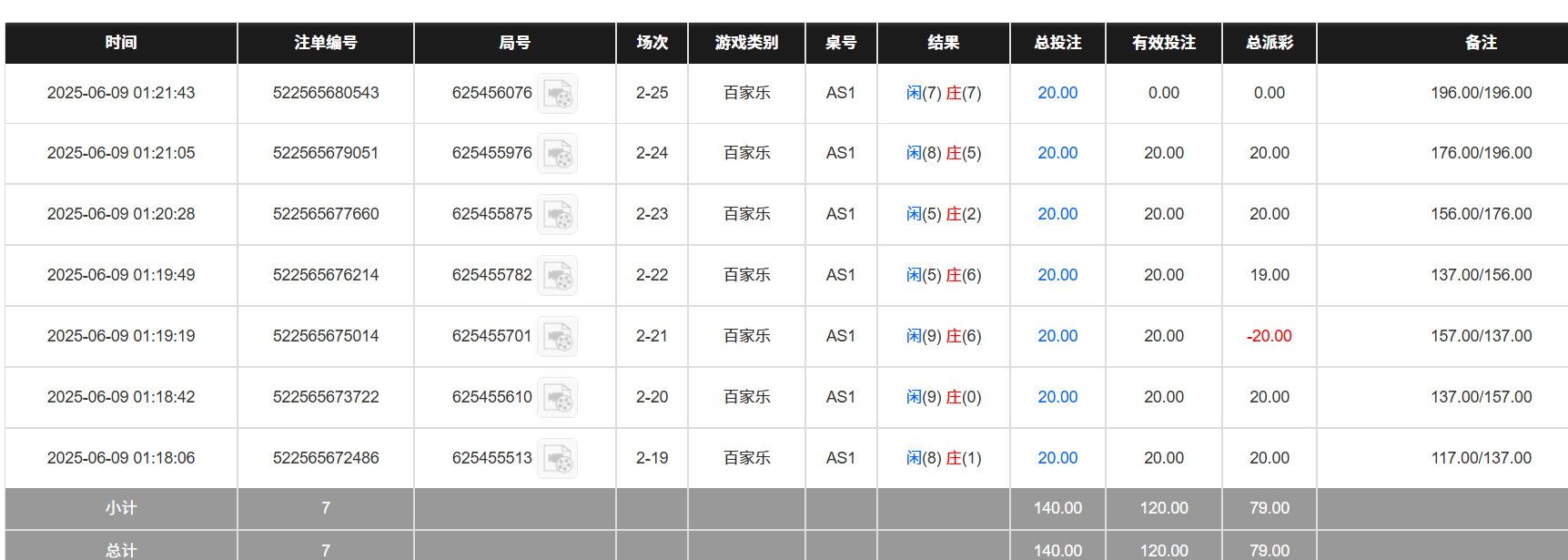Open 20.00 bet link for order 522565679051
This screenshot has width=1568, height=560.
point(1057,153)
